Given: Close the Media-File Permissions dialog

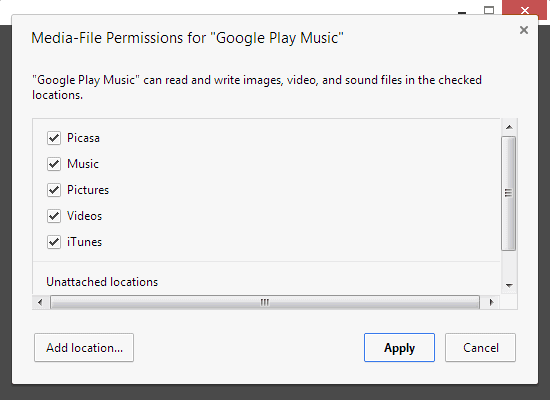Looking at the screenshot, I should (524, 30).
